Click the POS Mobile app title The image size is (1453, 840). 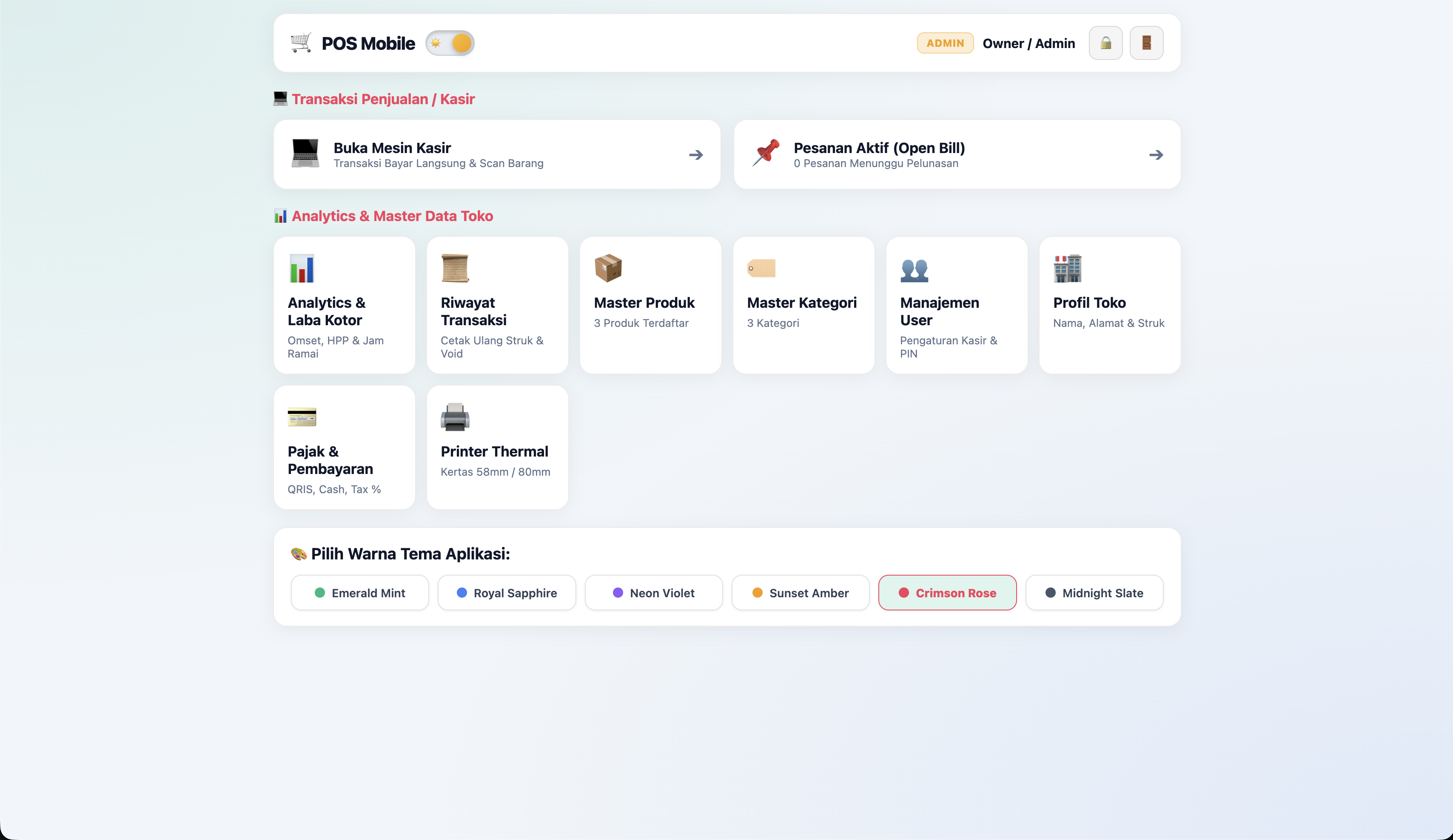coord(368,43)
